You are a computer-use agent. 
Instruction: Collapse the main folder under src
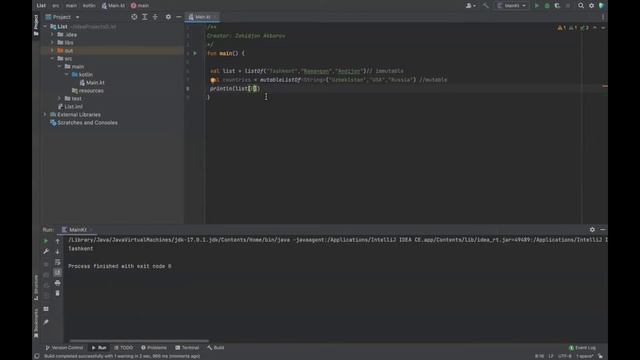pyautogui.click(x=60, y=67)
